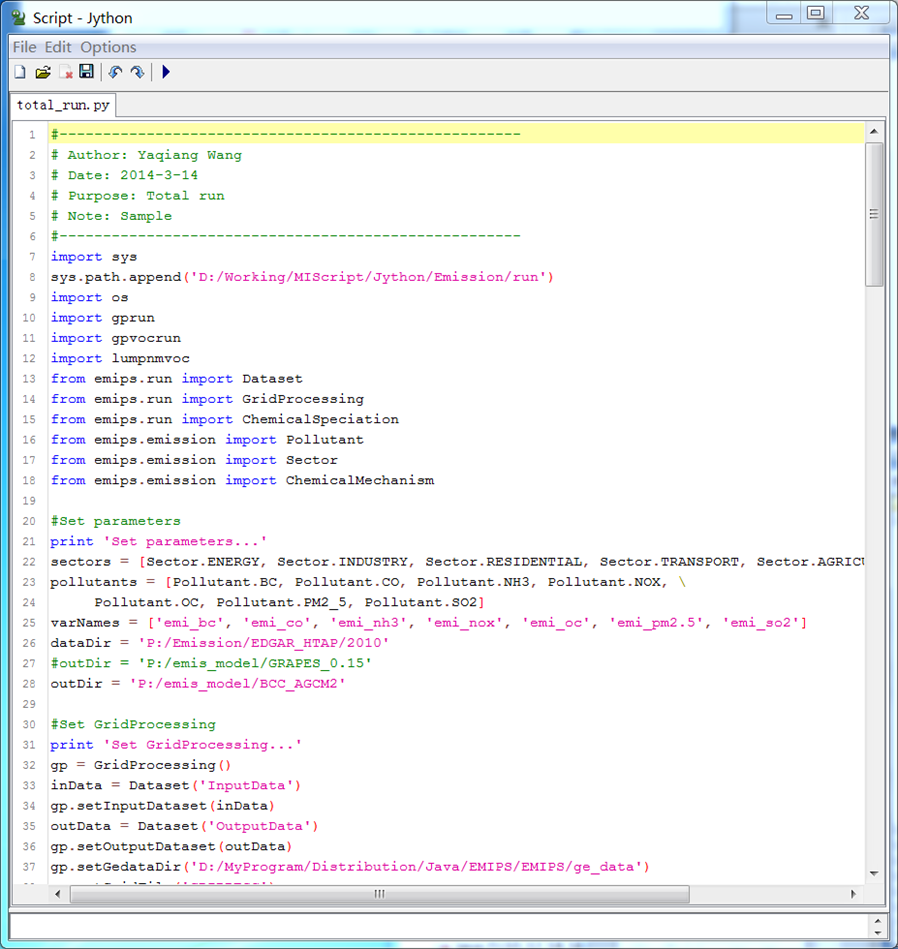The width and height of the screenshot is (898, 949).
Task: Click the horizontal scrollbar left arrow
Action: point(59,894)
